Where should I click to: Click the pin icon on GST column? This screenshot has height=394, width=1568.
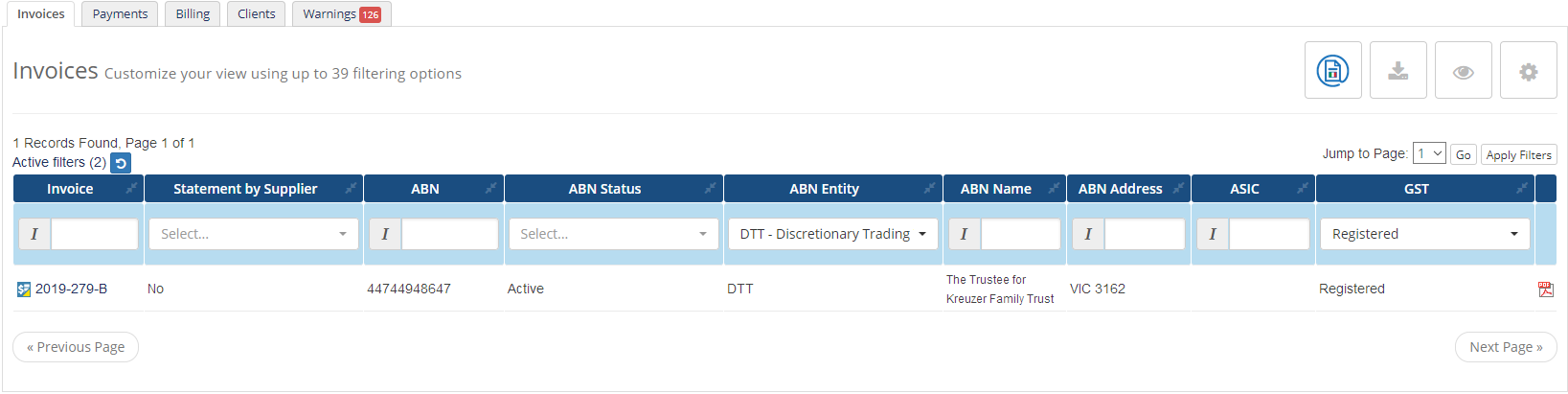1521,188
